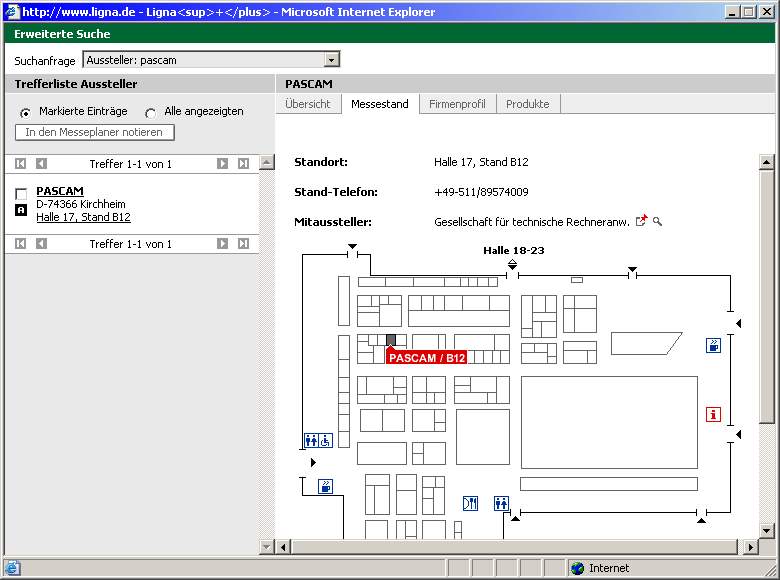The height and width of the screenshot is (580, 780).
Task: Click the highlighted grey stand B12 on map
Action: (391, 340)
